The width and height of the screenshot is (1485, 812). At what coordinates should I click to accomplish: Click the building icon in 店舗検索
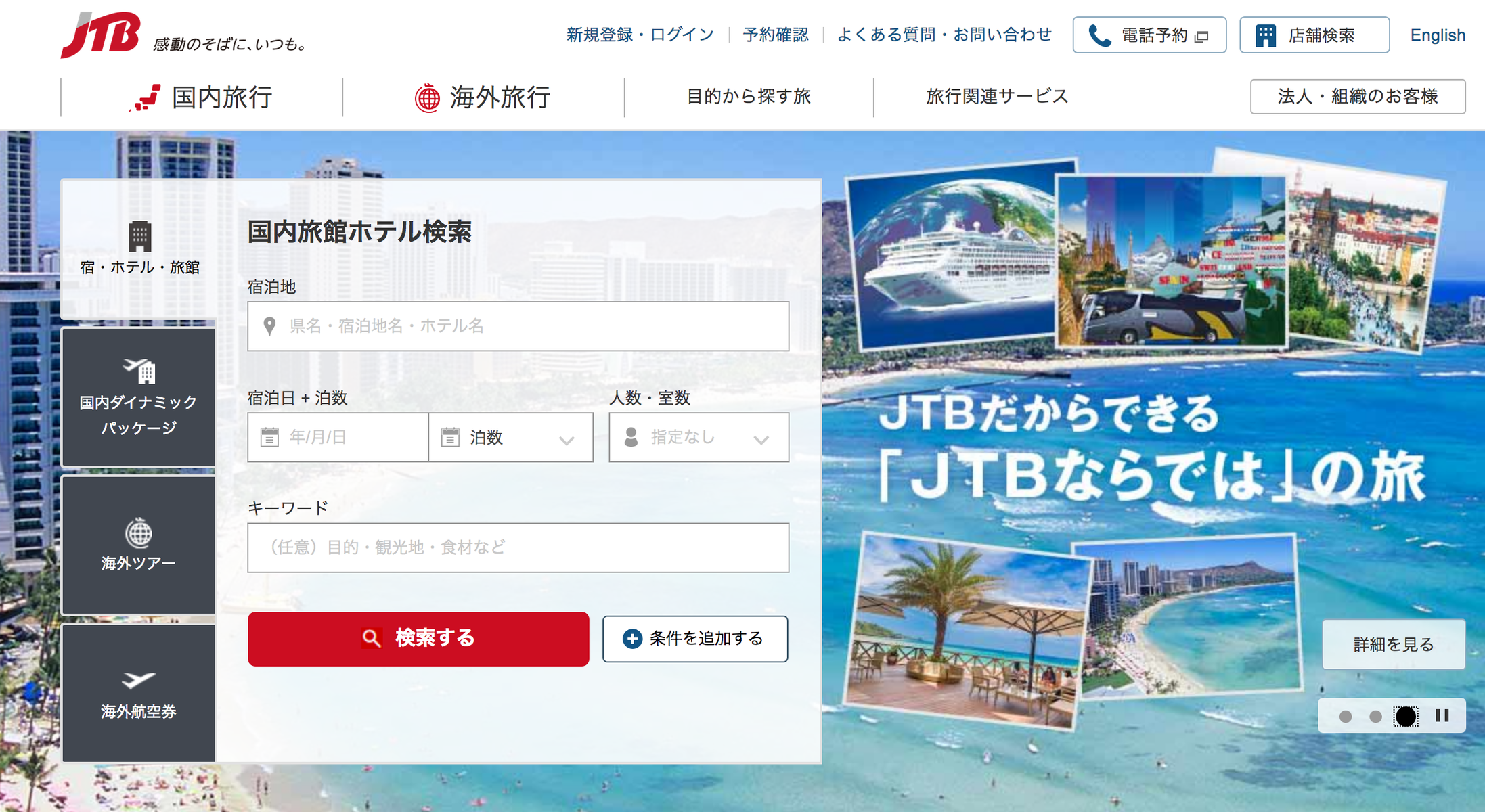coord(1266,35)
